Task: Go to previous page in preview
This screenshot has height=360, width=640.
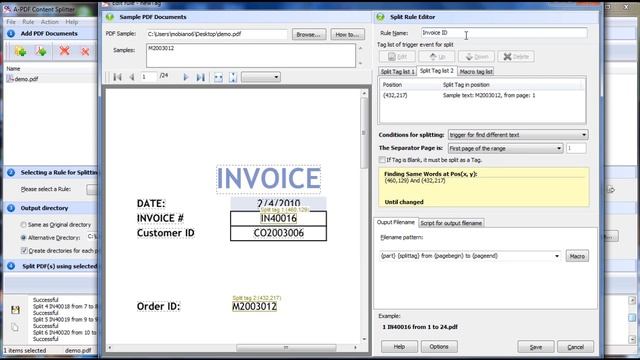Action: click(131, 77)
